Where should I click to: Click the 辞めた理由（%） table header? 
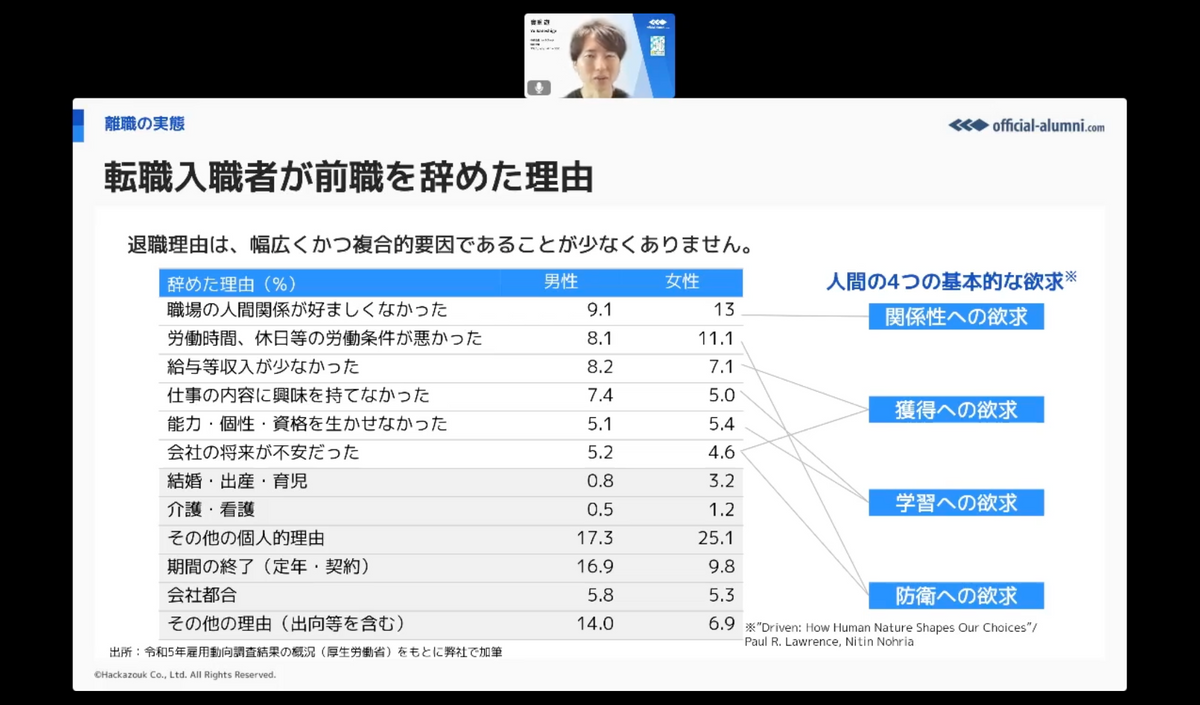pyautogui.click(x=232, y=284)
